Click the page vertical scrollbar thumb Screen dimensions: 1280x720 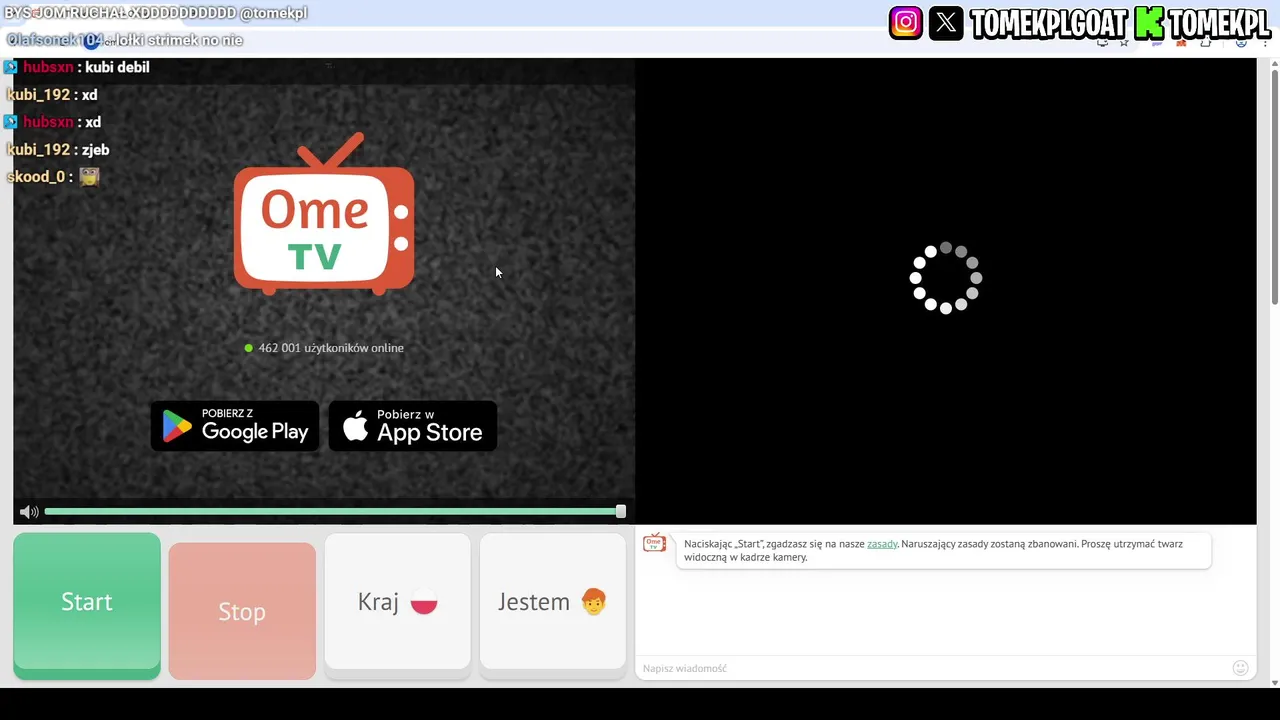pyautogui.click(x=1274, y=188)
